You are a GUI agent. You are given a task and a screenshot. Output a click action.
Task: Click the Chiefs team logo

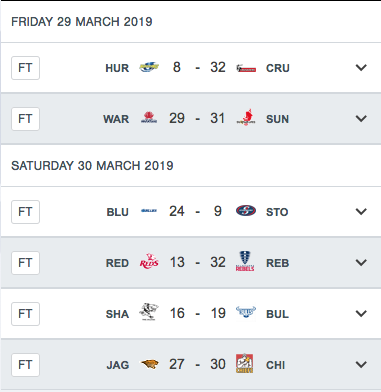(245, 364)
